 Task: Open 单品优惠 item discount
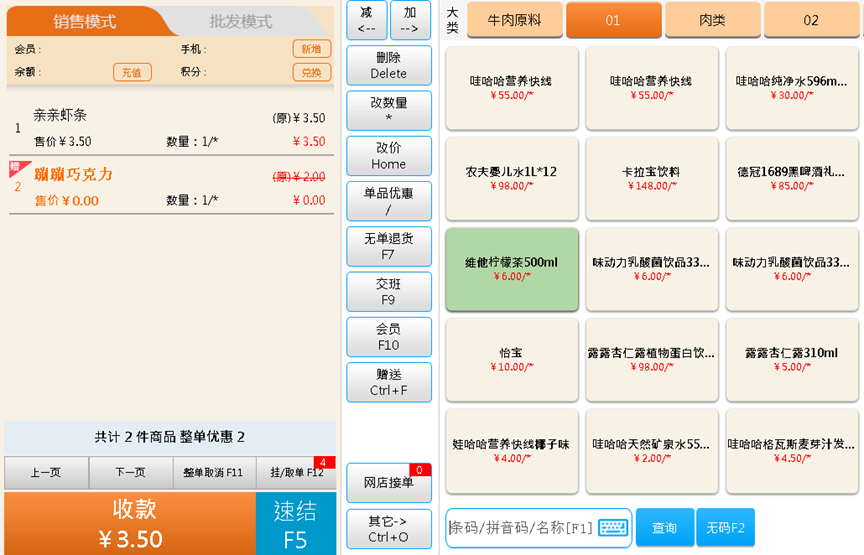pos(388,201)
